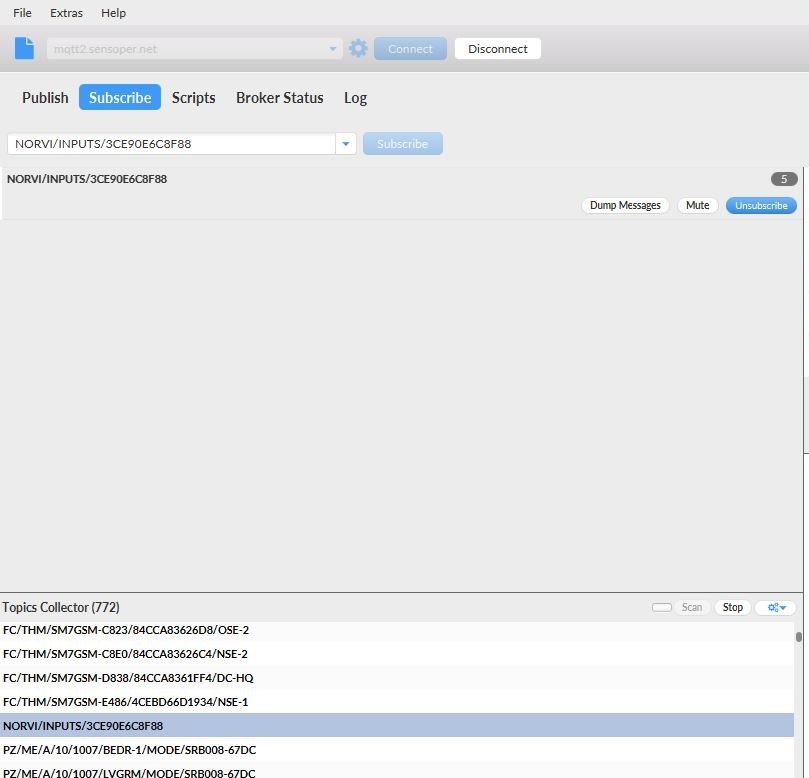Click the blue document profile icon
The image size is (809, 778).
tap(24, 48)
